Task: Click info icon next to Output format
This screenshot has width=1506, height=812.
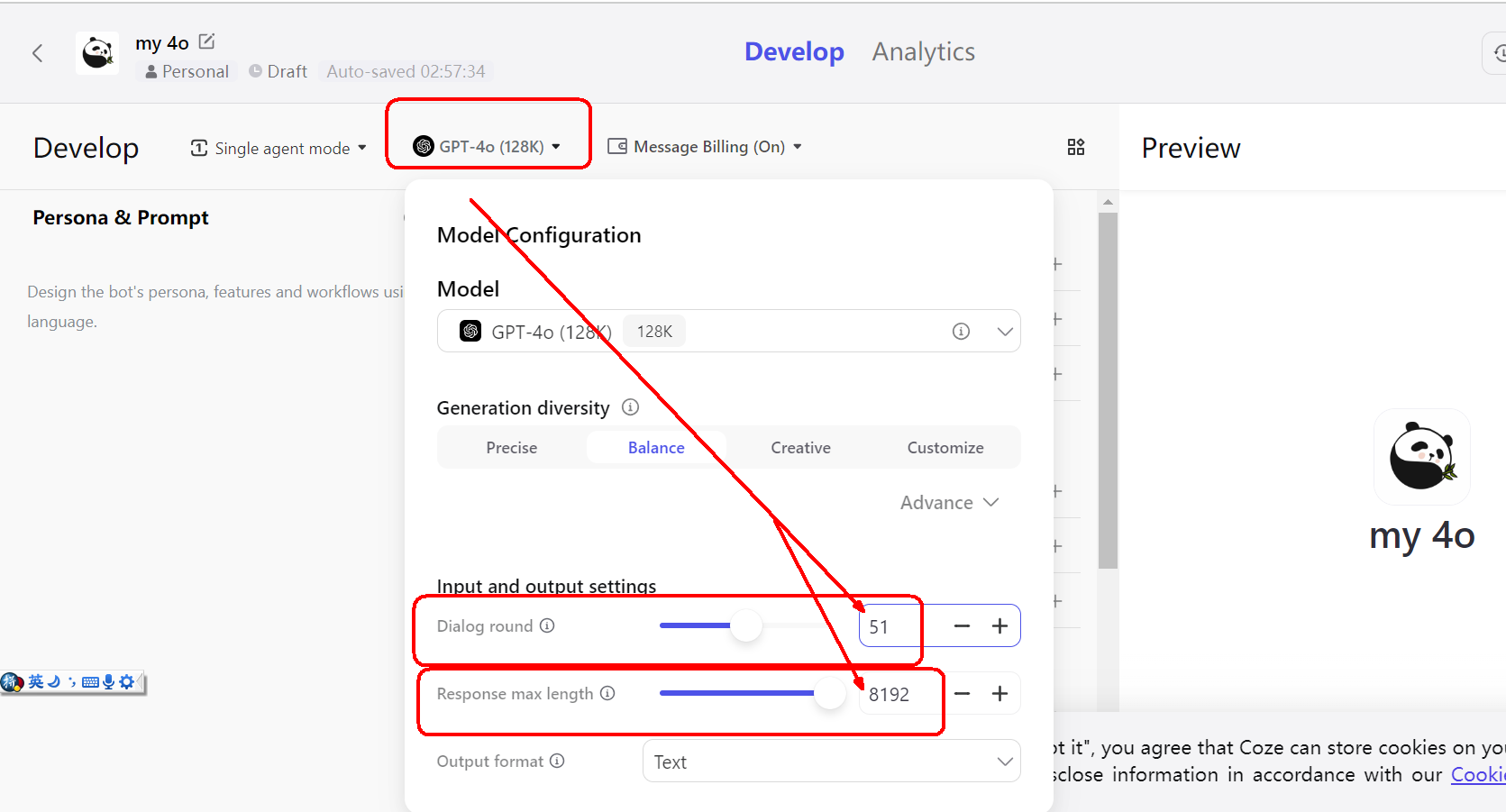Action: (x=557, y=761)
